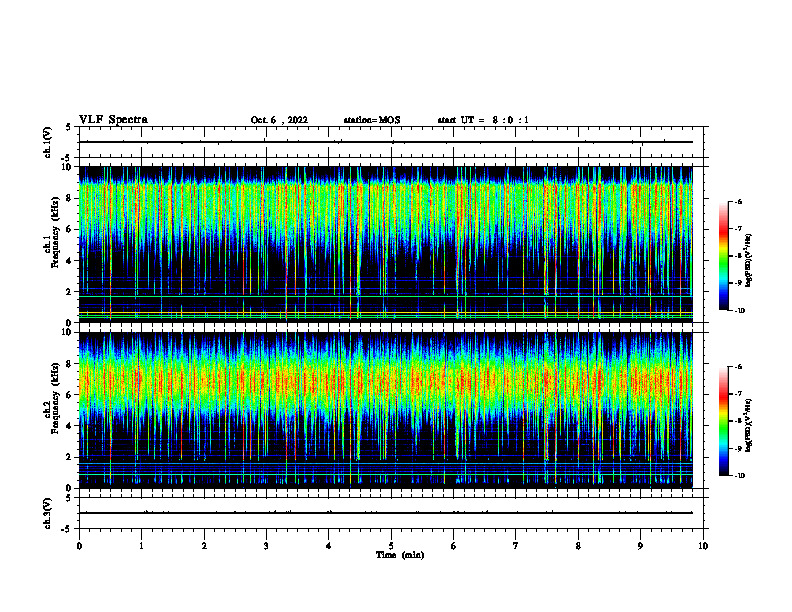The image size is (792, 612).
Task: Click the "4" tick on Time axis
Action: 329,546
